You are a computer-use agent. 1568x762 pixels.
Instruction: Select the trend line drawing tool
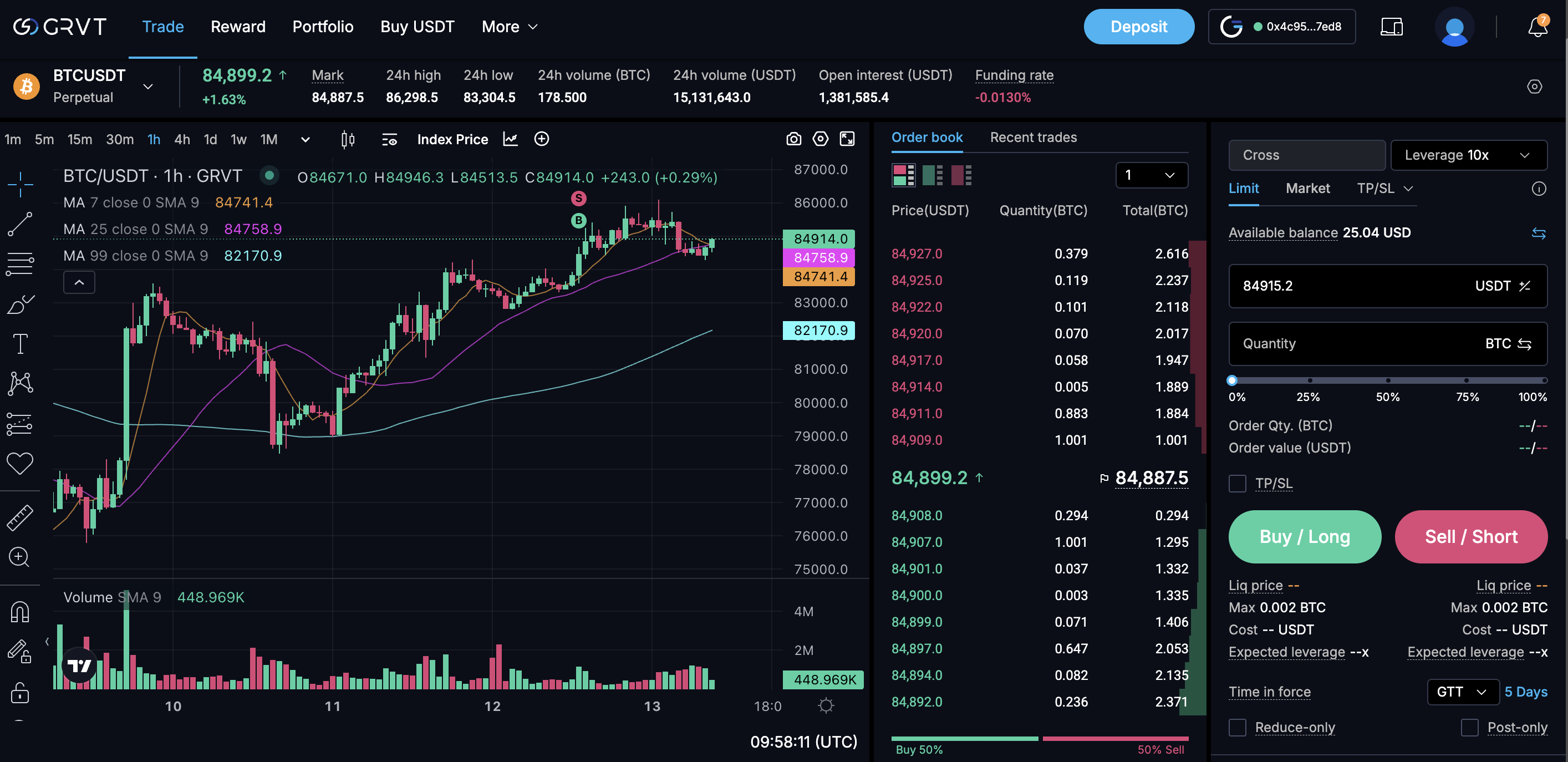20,224
